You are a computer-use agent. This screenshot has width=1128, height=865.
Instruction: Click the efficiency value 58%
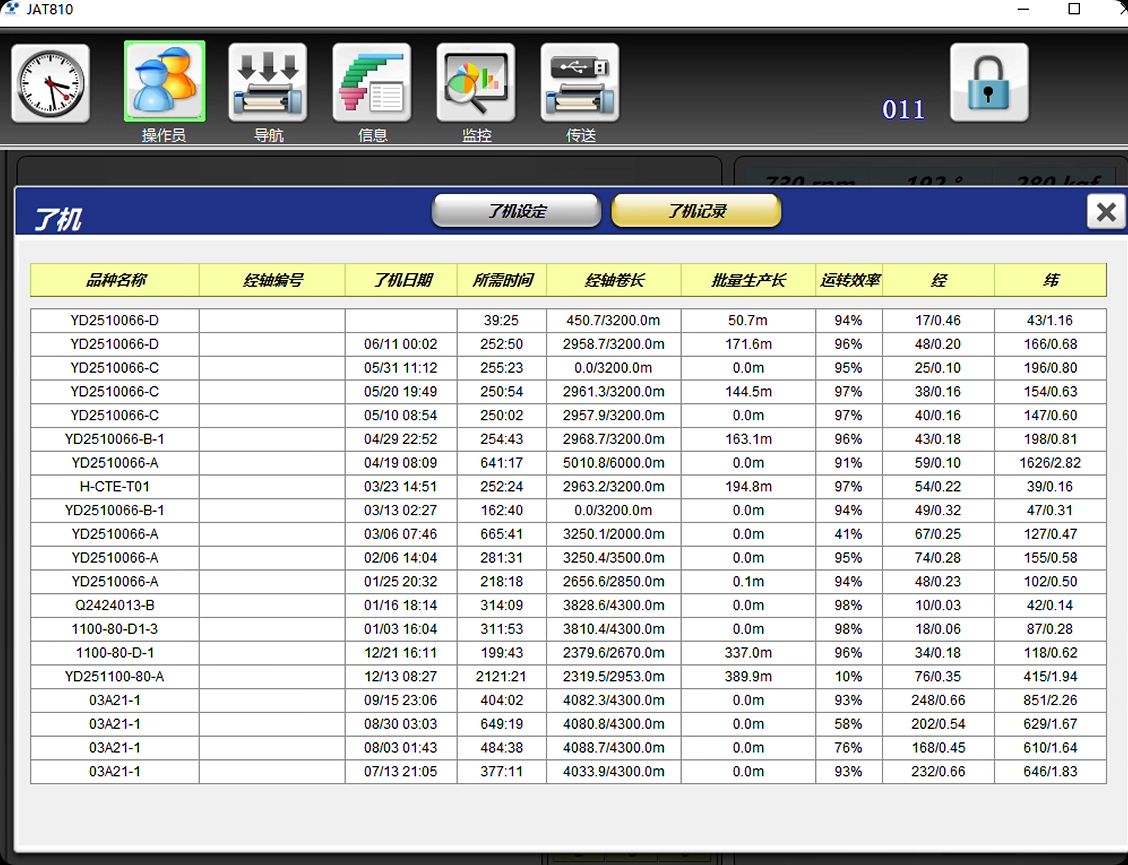[848, 724]
